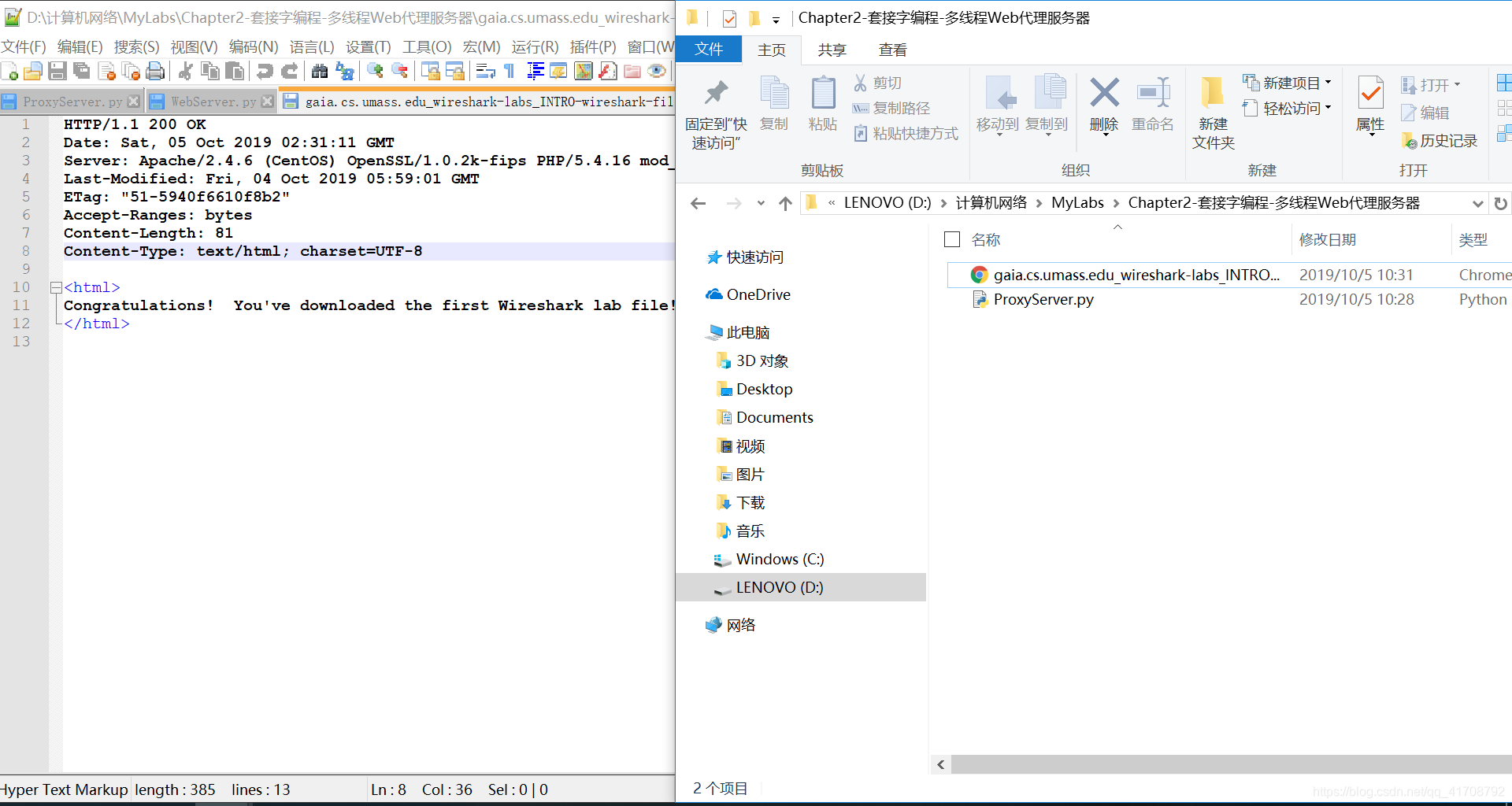
Task: Open the 编码(N) menu
Action: click(x=254, y=47)
